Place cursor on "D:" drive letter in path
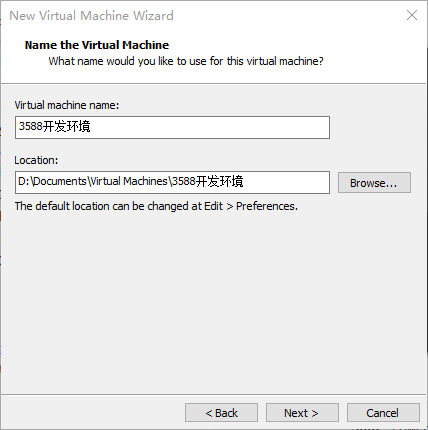This screenshot has width=428, height=430. pos(24,181)
